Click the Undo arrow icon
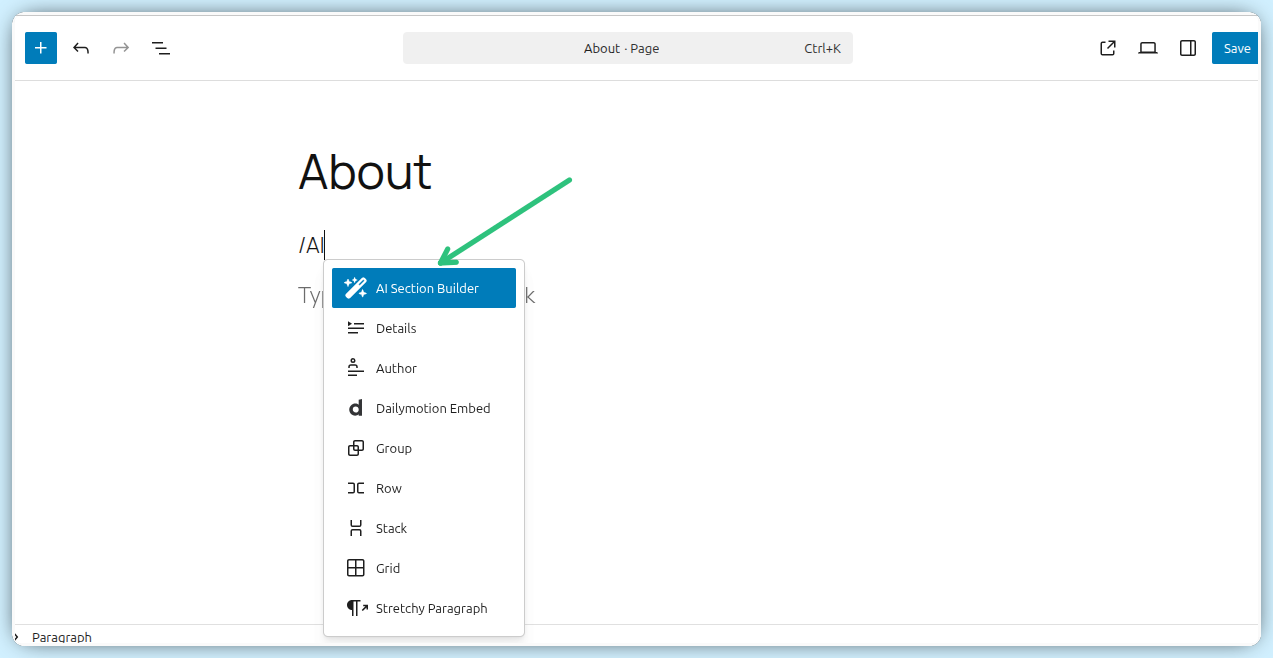 81,48
